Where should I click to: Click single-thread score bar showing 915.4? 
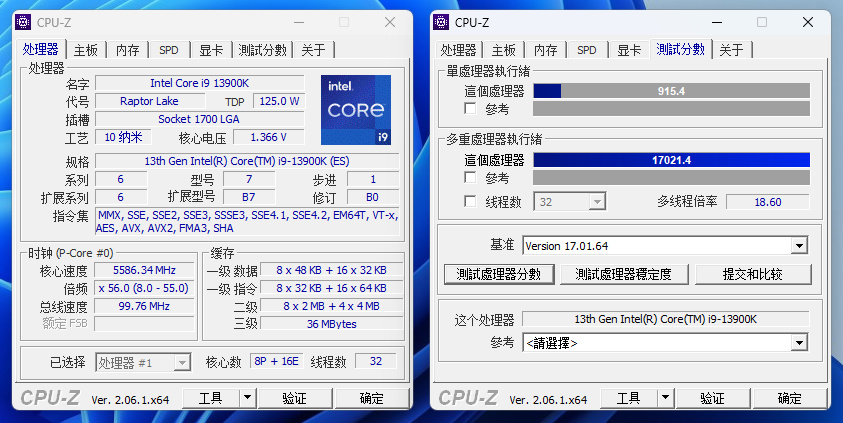(671, 91)
